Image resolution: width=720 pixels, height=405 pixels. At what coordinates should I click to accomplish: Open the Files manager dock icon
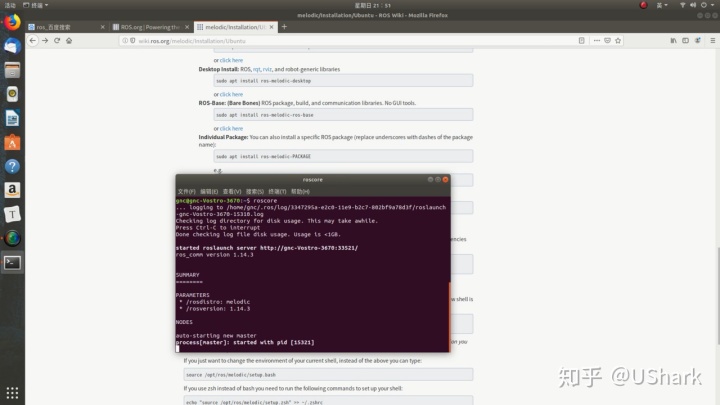point(12,70)
